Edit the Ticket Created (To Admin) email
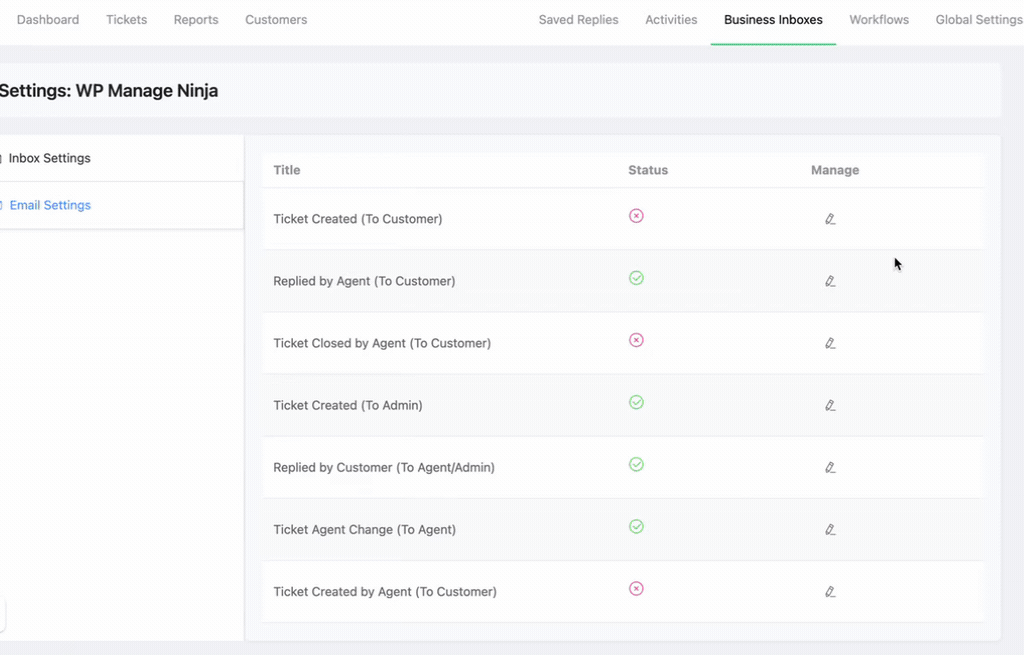The image size is (1024, 655). (x=830, y=405)
